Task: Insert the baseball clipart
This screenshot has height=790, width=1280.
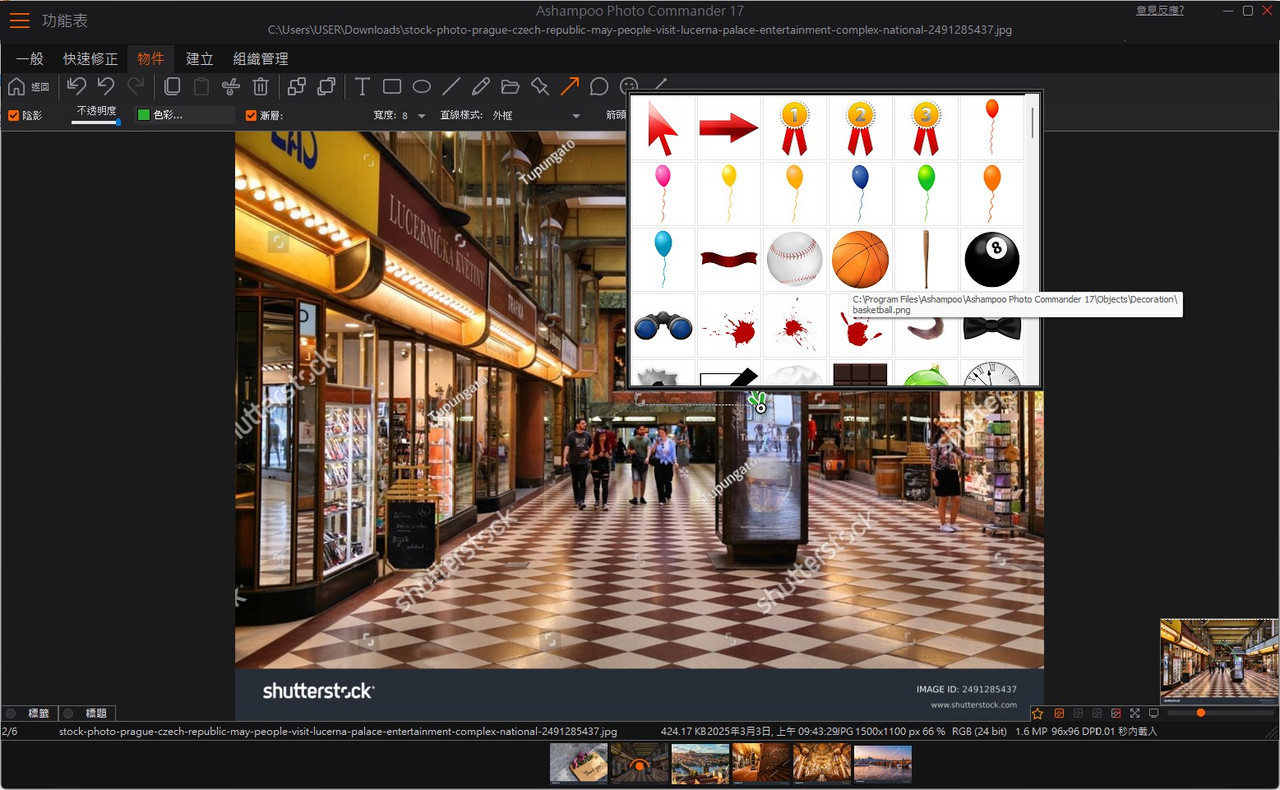Action: (795, 259)
